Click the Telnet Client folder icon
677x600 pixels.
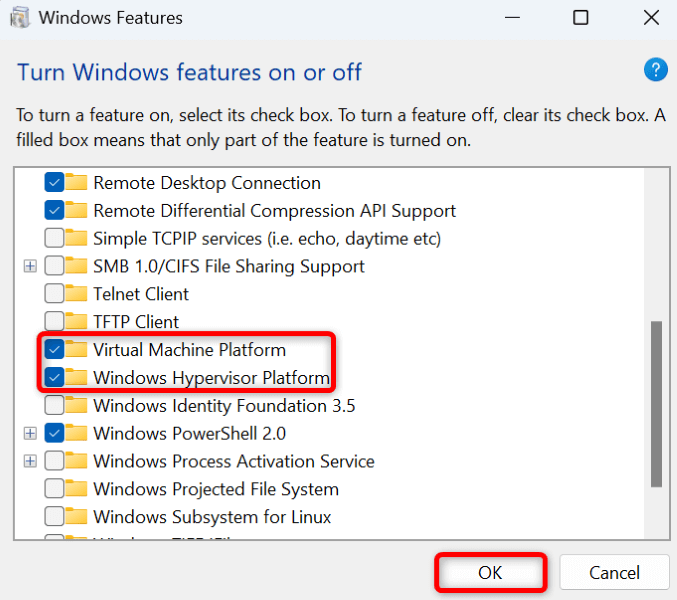point(77,294)
